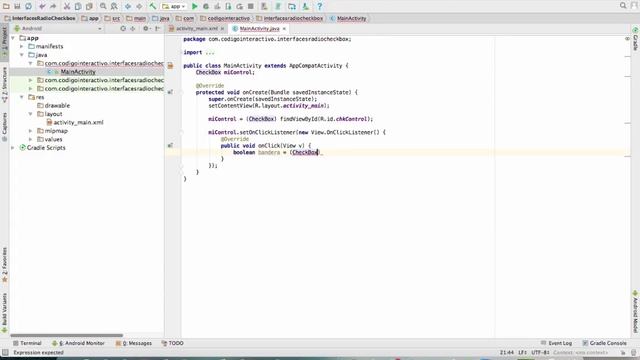Synchronize project using the refresh toolbar icon
The width and height of the screenshot is (640, 360).
28,6
